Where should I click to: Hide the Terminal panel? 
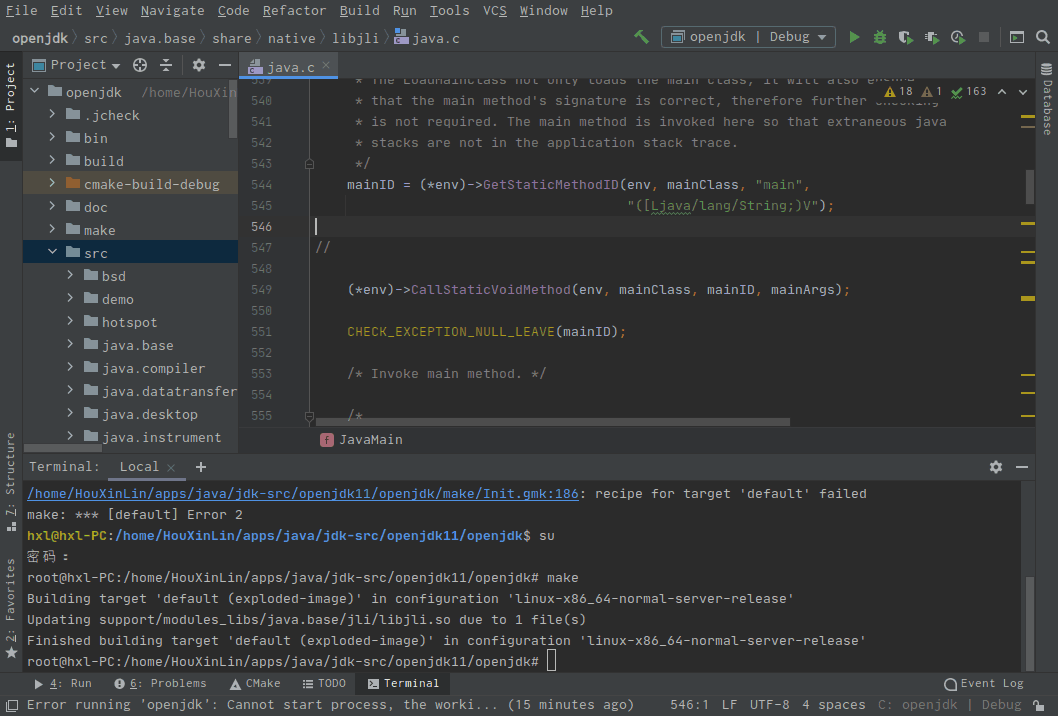click(1022, 467)
